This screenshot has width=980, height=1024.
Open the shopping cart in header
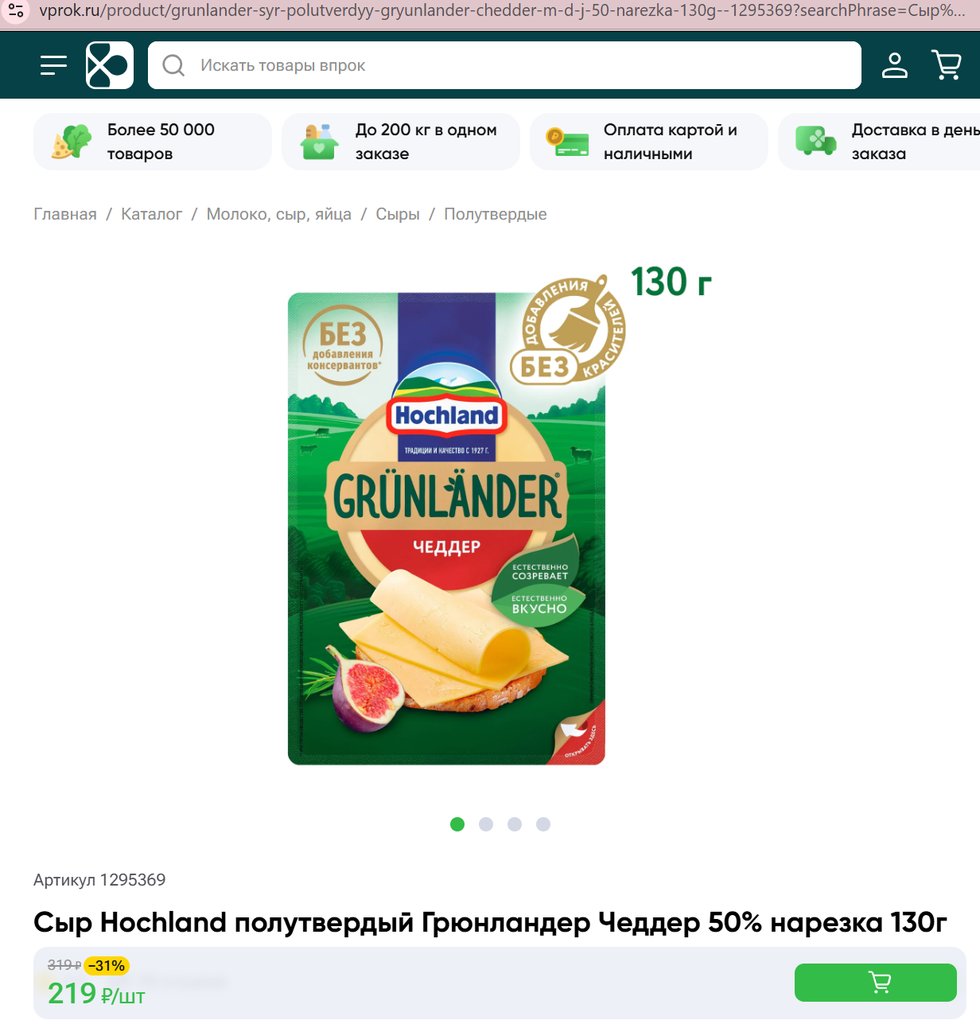click(946, 65)
